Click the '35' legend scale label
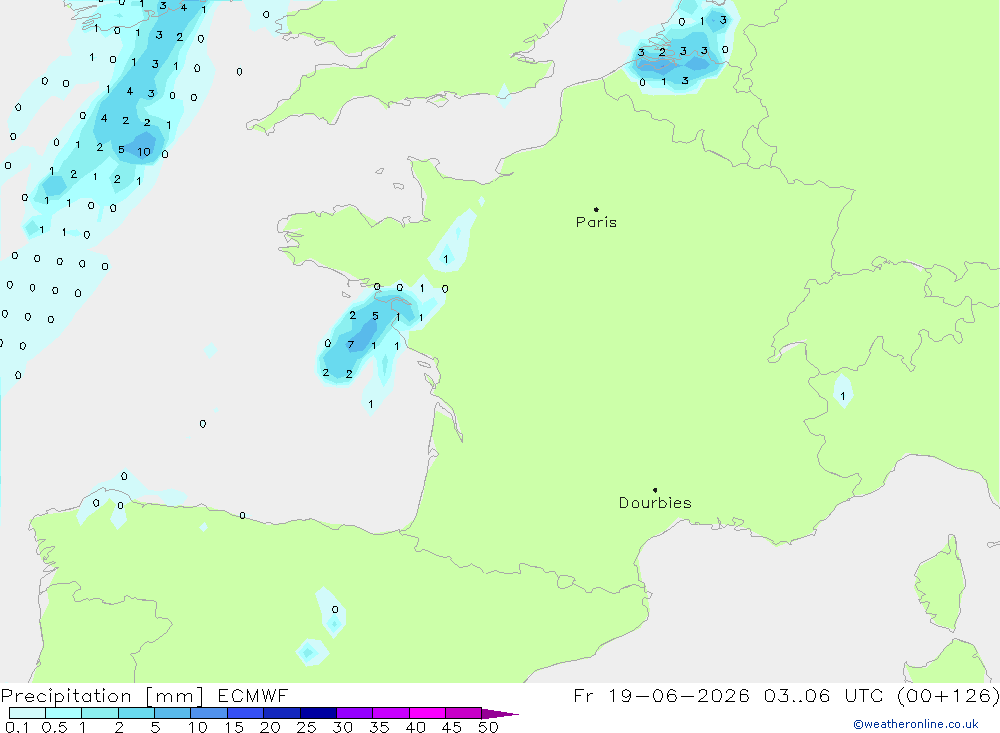This screenshot has width=1000, height=733. (379, 727)
